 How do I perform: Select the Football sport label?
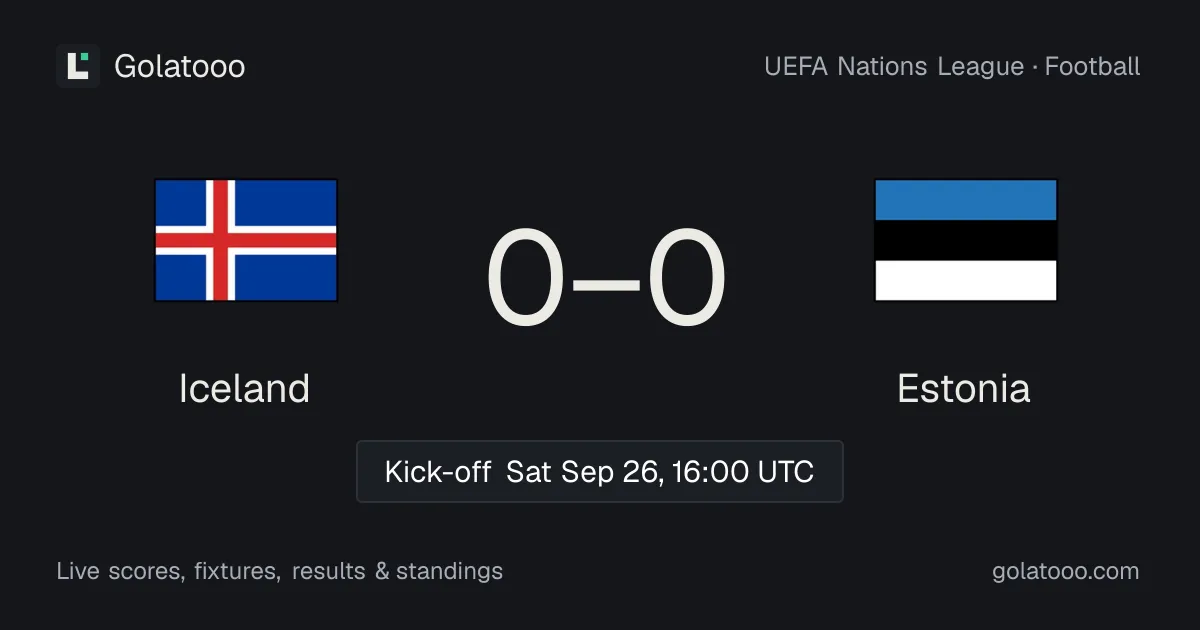click(x=1093, y=67)
